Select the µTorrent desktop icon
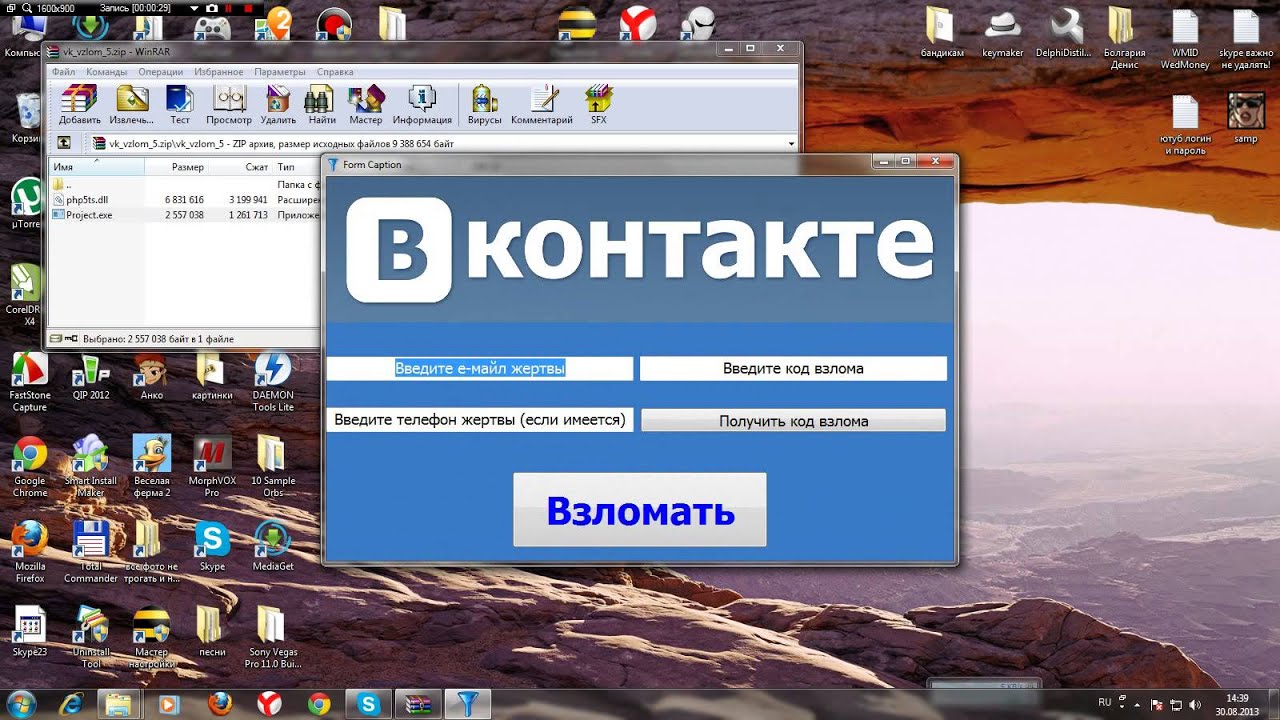 (27, 204)
